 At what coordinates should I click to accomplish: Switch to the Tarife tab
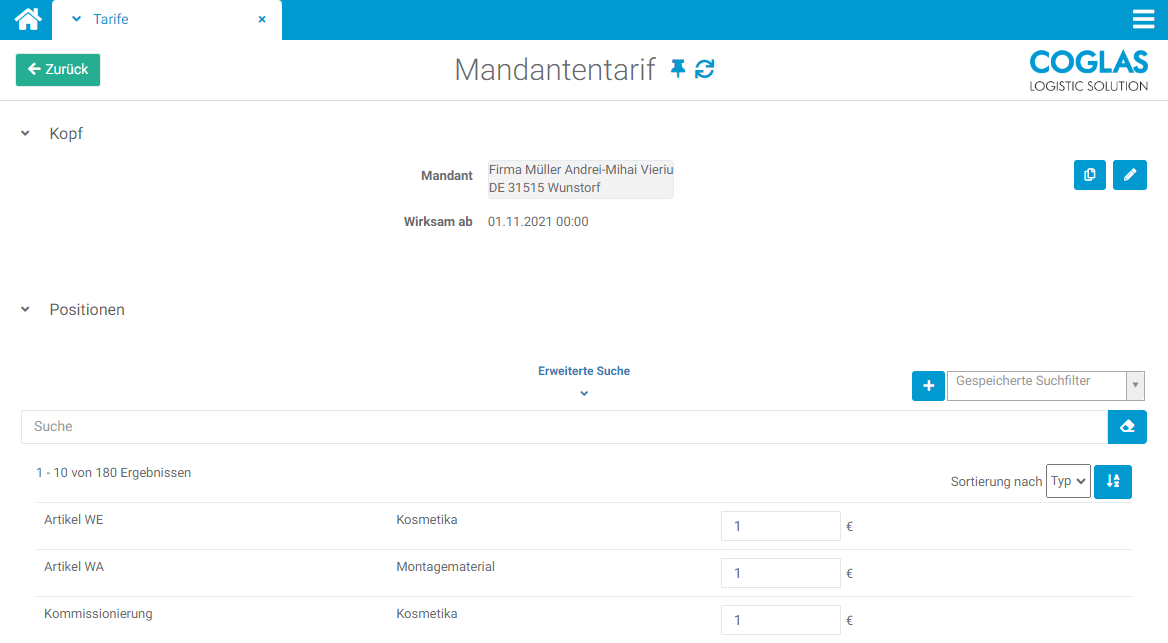(x=111, y=19)
